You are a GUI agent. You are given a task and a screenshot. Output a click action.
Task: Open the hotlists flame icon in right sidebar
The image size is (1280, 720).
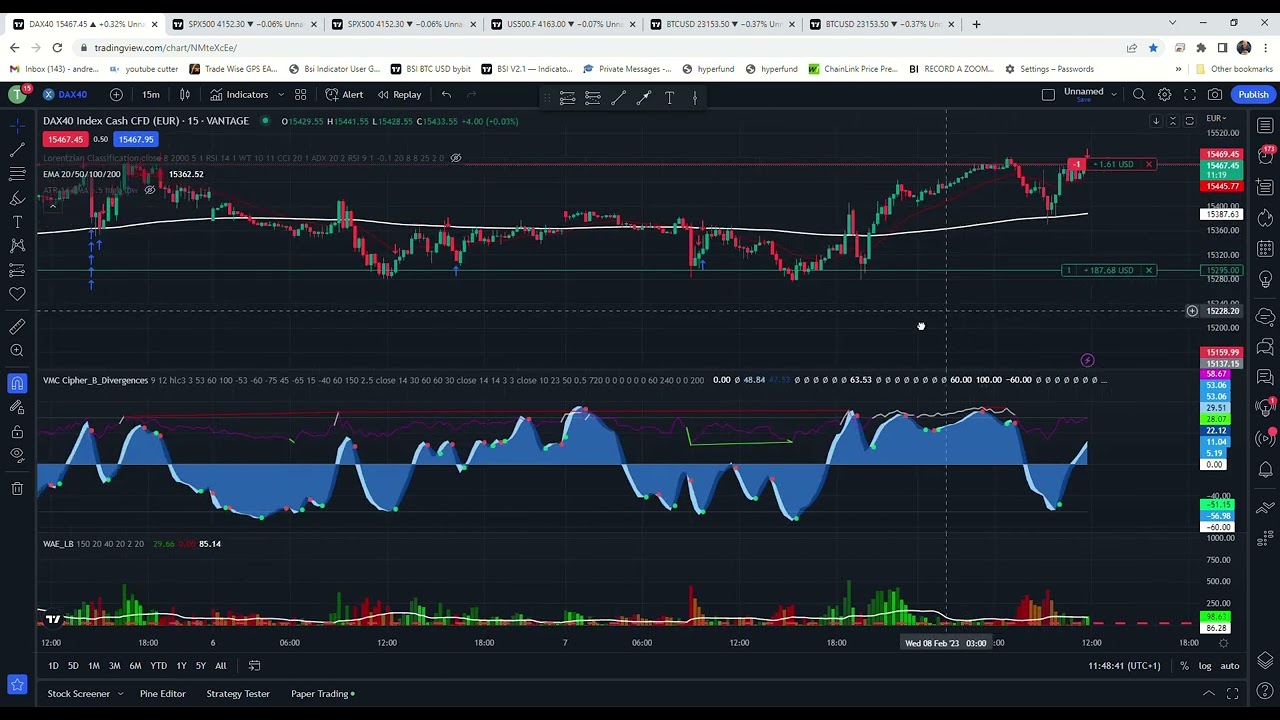[x=1265, y=218]
